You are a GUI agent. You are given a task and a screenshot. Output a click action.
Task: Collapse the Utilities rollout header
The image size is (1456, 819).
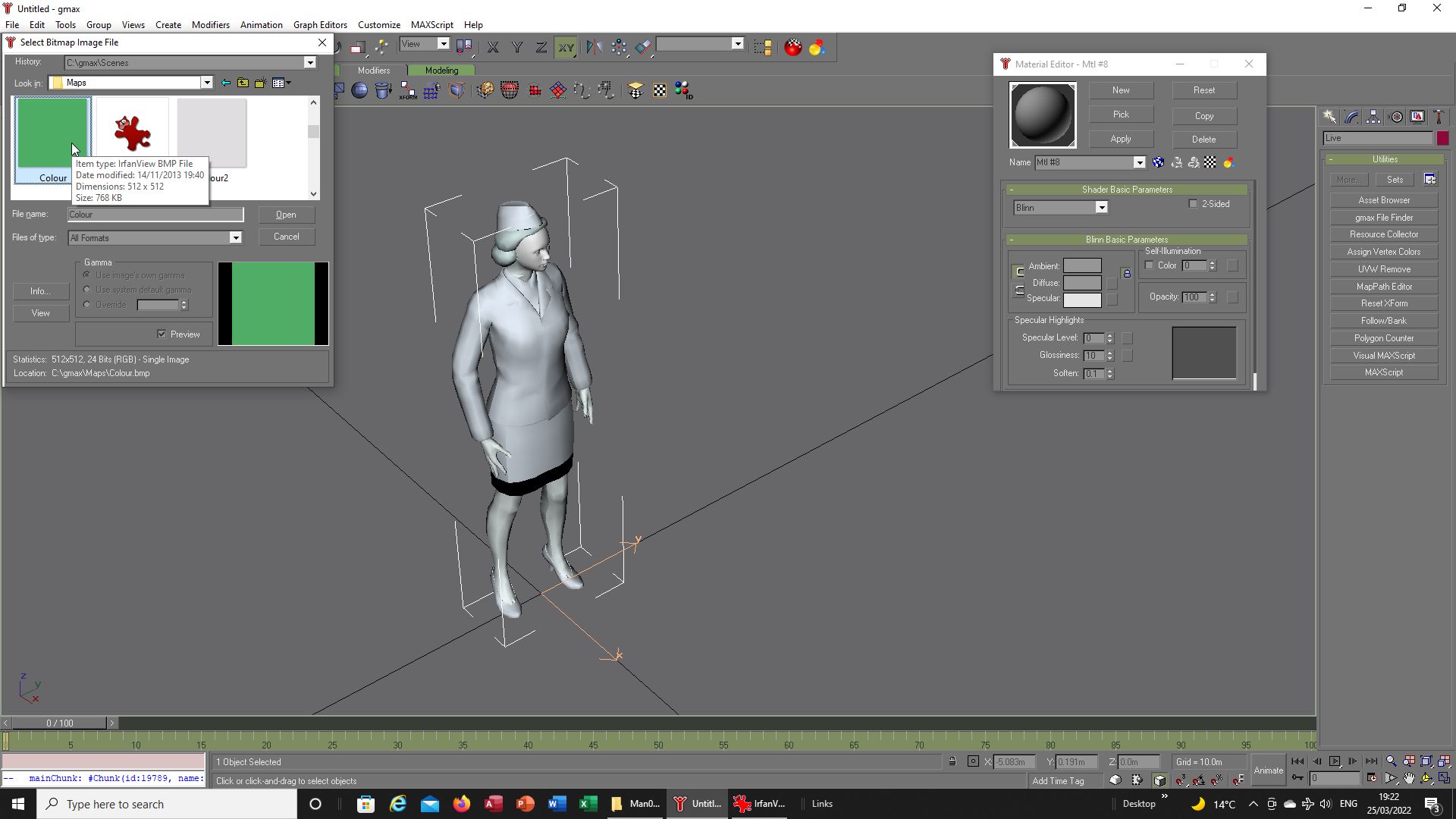pyautogui.click(x=1385, y=159)
